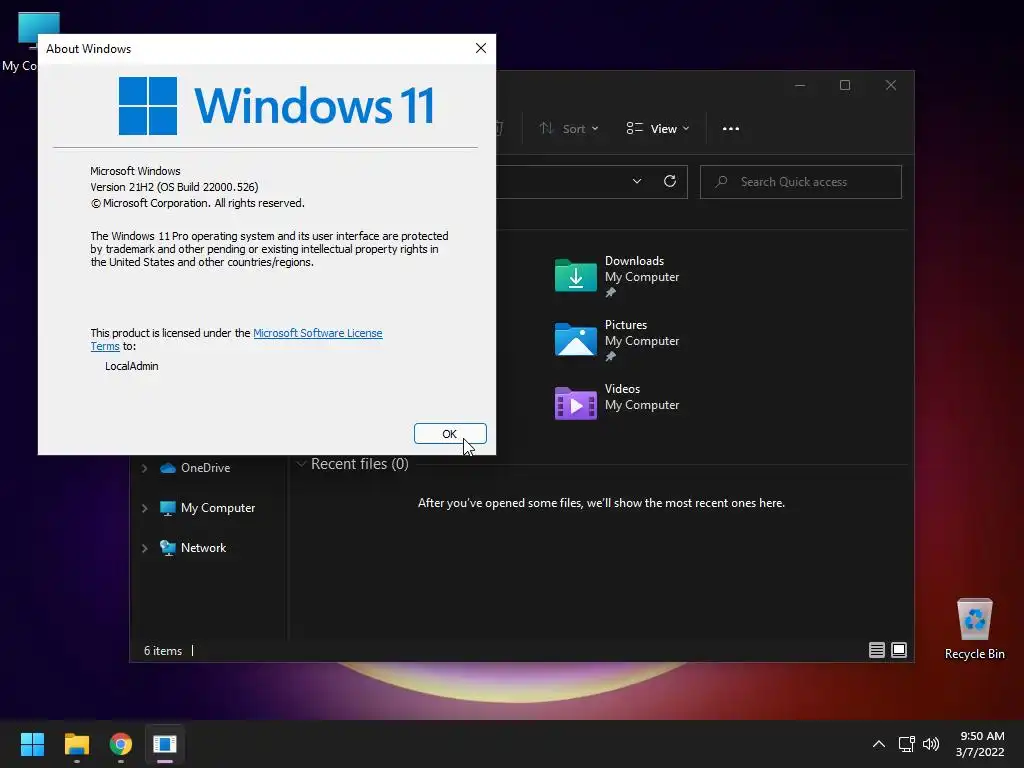Image resolution: width=1024 pixels, height=768 pixels.
Task: Click the 'LocalAdmin' licensee text
Action: [x=132, y=366]
